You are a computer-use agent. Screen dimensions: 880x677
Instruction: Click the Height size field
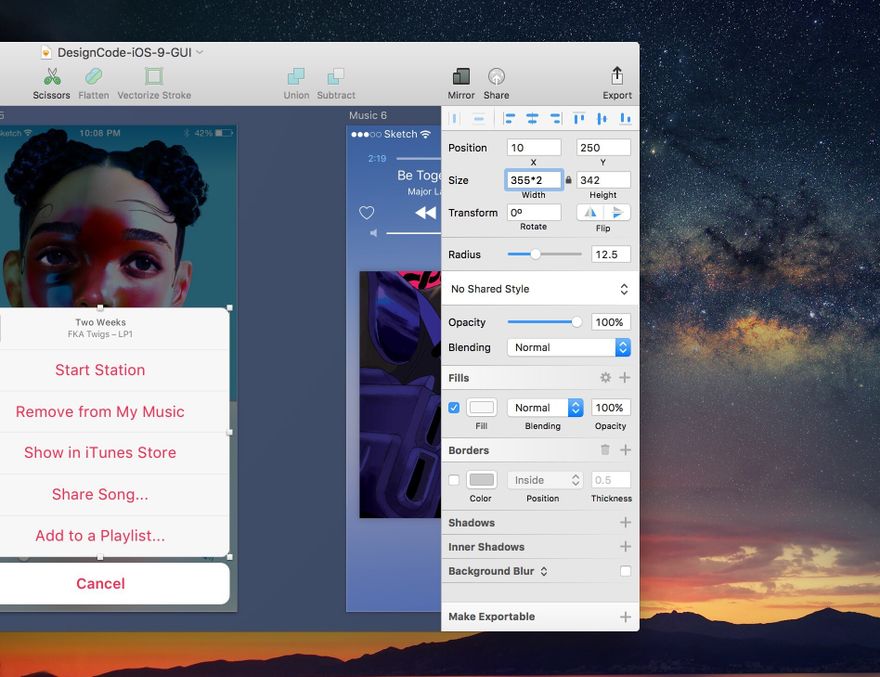point(603,180)
